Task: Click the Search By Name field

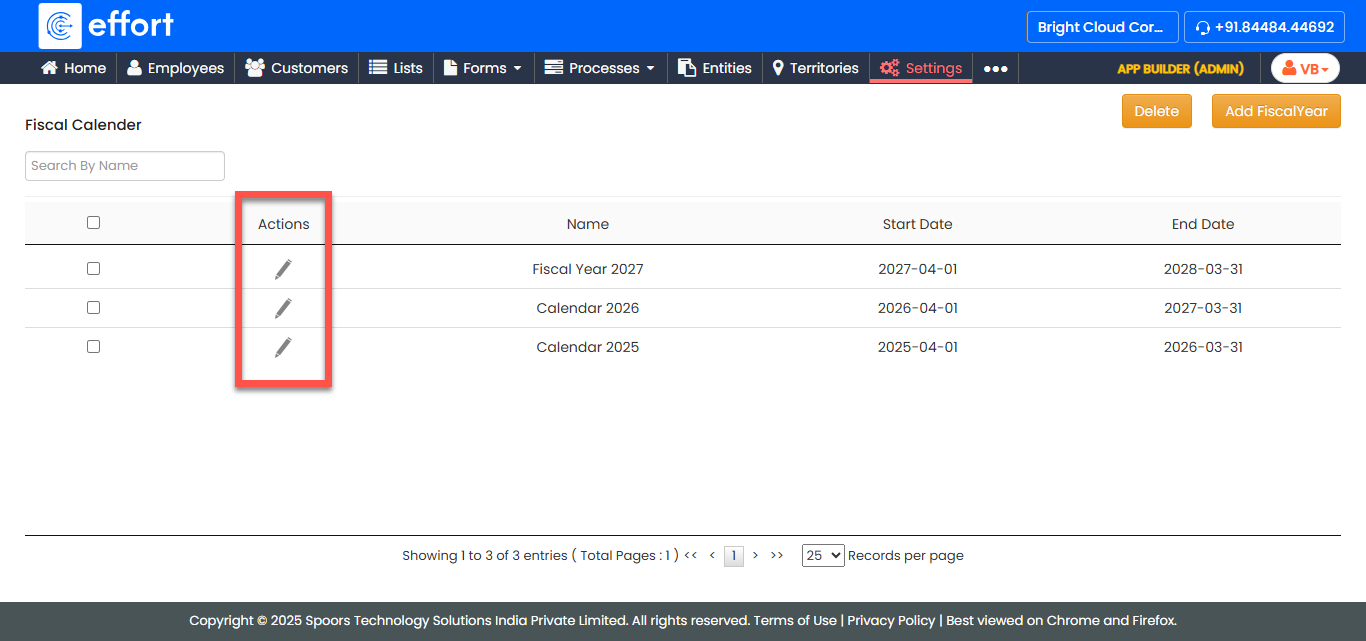Action: click(125, 166)
